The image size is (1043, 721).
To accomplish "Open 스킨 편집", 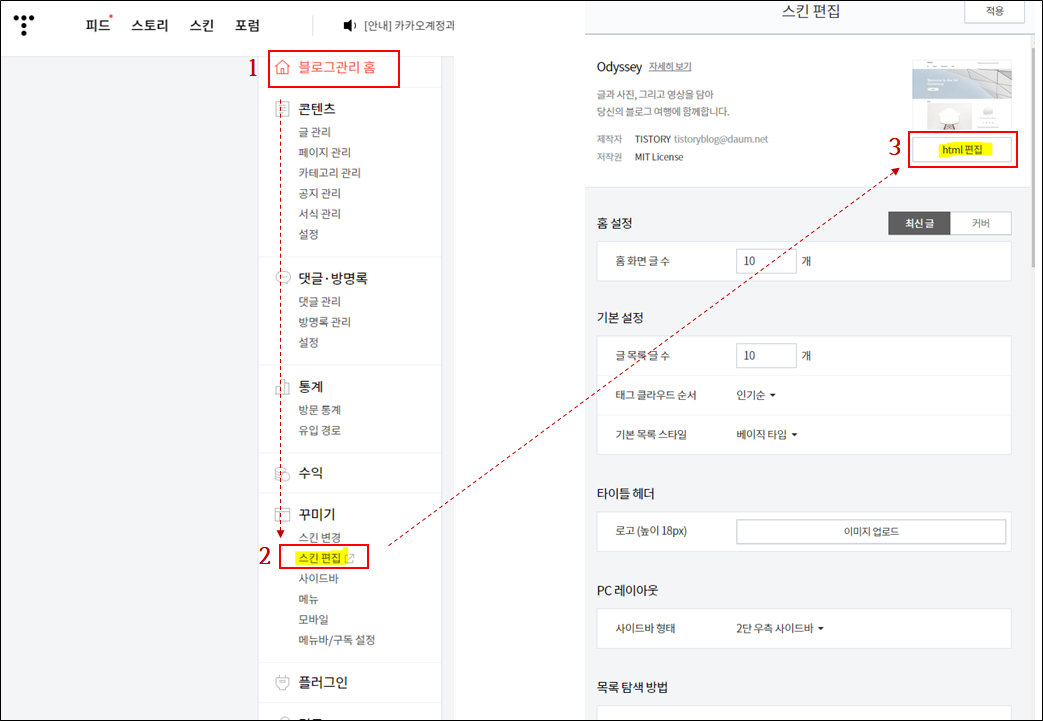I will pyautogui.click(x=319, y=558).
